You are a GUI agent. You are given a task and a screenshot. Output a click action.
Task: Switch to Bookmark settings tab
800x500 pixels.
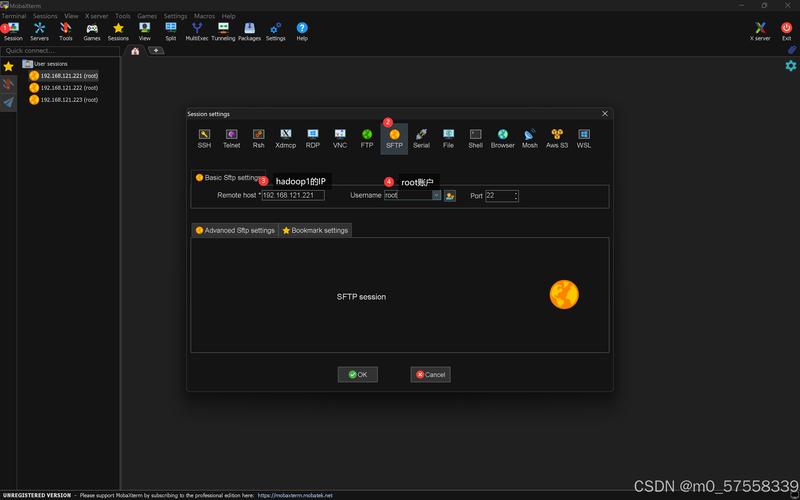(315, 231)
